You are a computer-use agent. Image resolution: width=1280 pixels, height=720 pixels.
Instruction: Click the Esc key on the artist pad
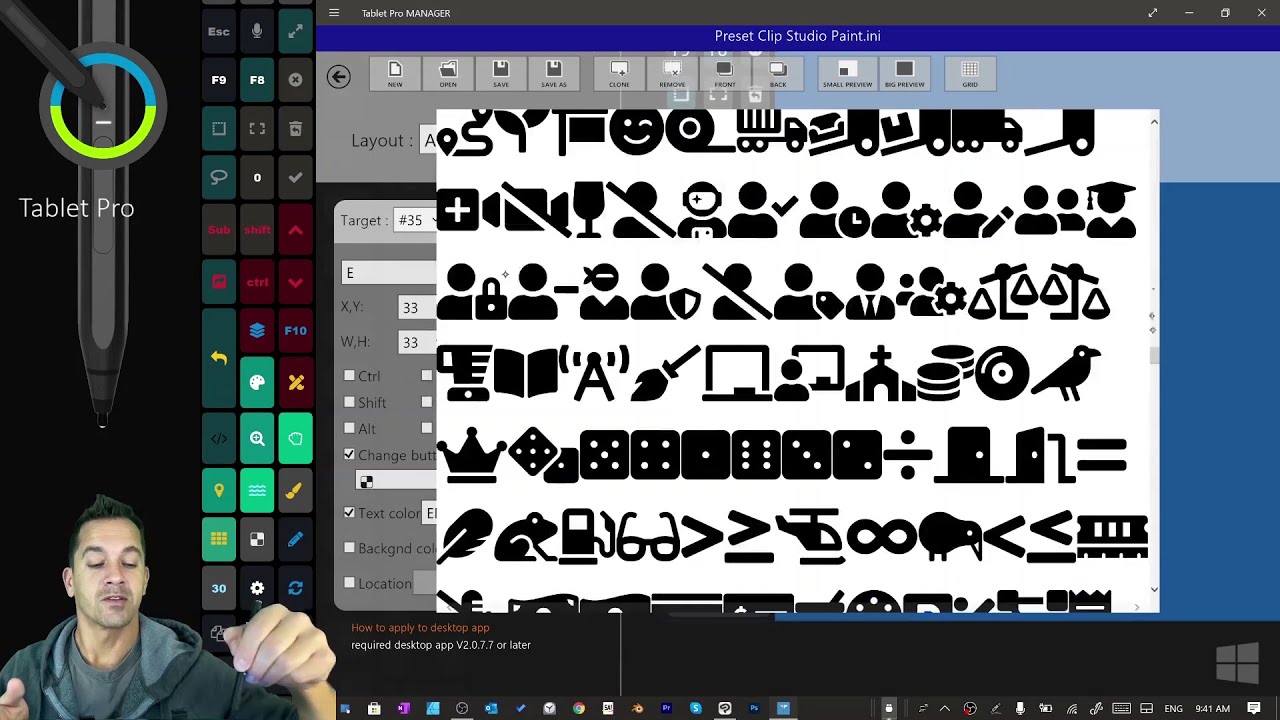[219, 31]
